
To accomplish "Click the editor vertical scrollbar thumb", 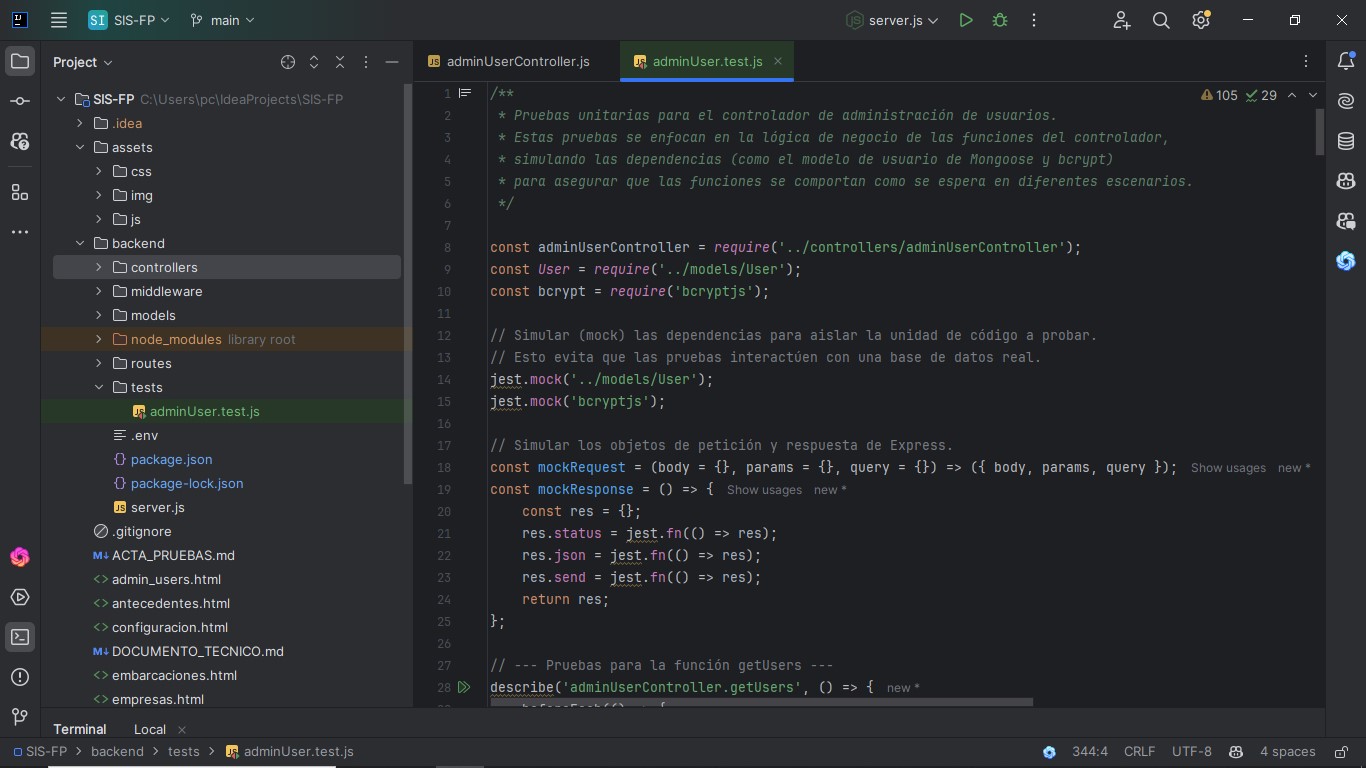I will pos(1320,132).
